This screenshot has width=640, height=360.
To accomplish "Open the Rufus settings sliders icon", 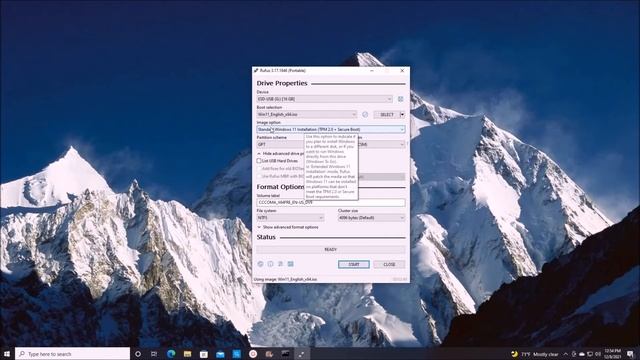I will click(x=280, y=264).
